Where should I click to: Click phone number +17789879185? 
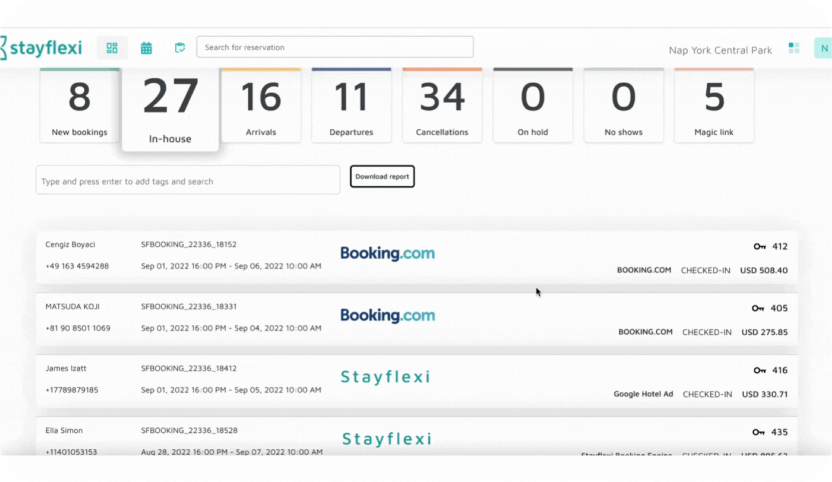[x=72, y=390]
